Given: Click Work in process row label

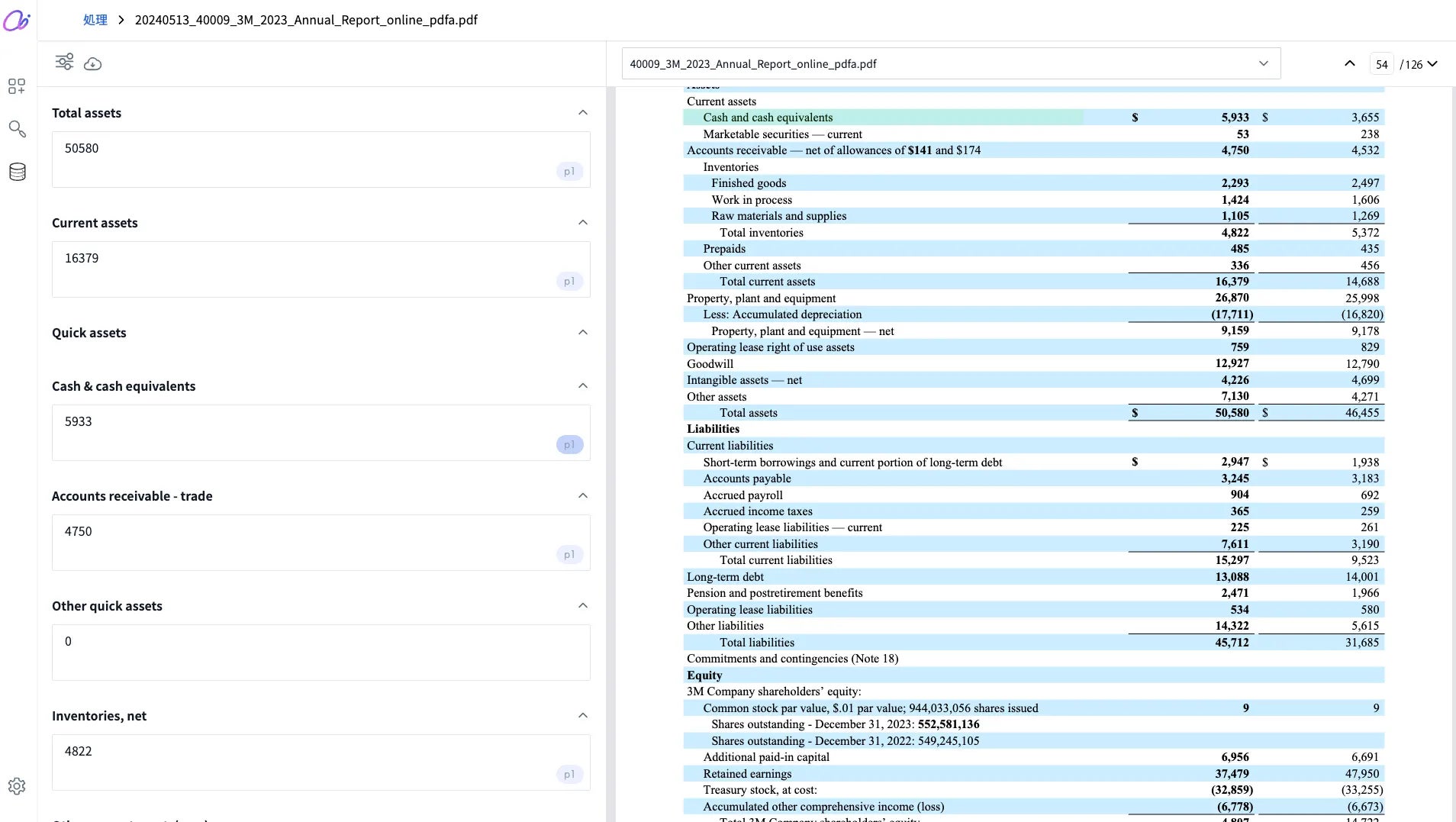Looking at the screenshot, I should [752, 200].
